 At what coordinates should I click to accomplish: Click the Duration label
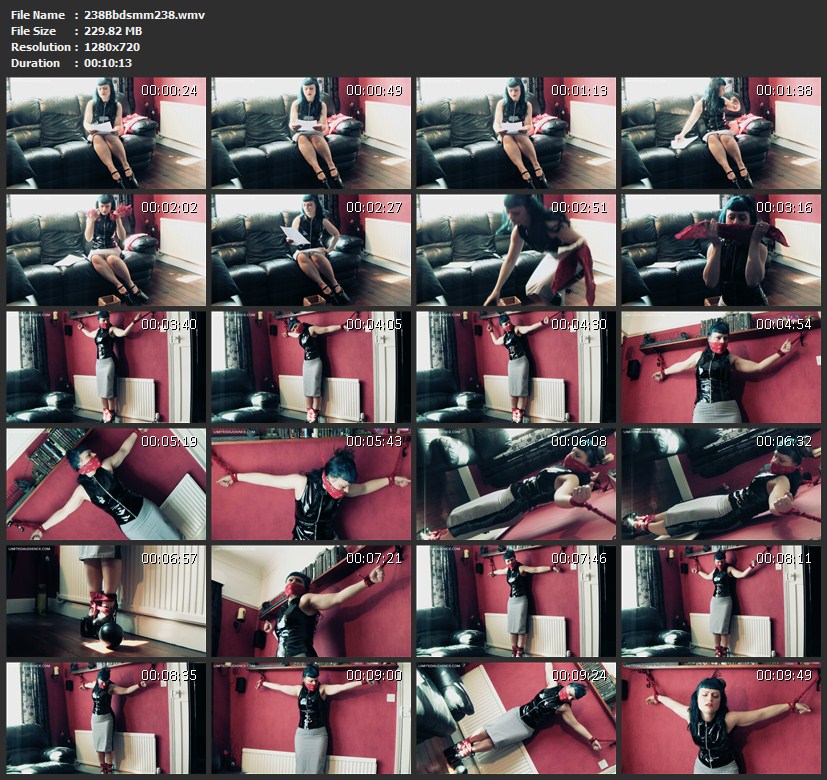35,63
